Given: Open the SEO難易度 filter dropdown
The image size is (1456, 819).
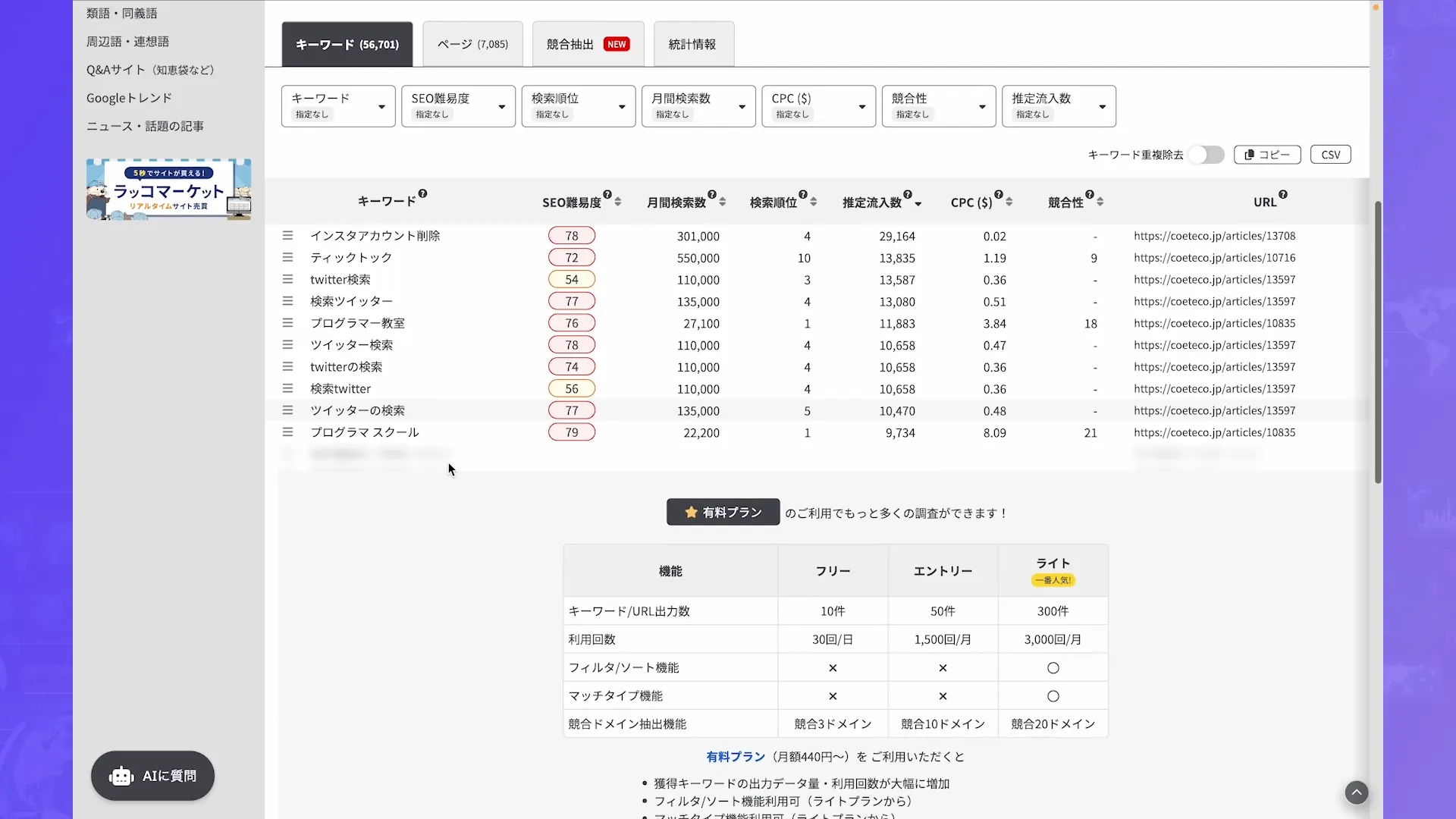Looking at the screenshot, I should click(458, 106).
